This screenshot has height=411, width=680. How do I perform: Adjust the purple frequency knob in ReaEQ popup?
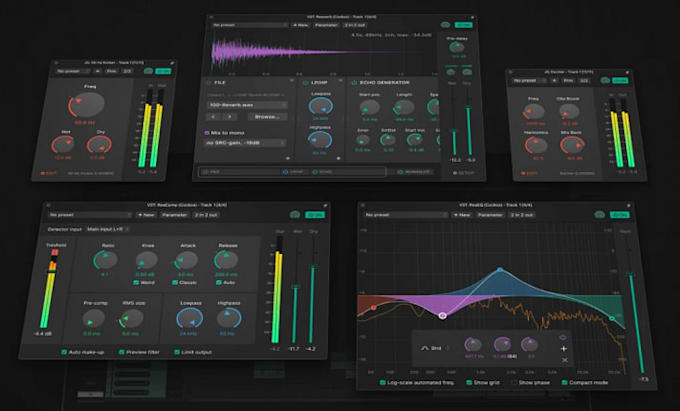pos(473,345)
